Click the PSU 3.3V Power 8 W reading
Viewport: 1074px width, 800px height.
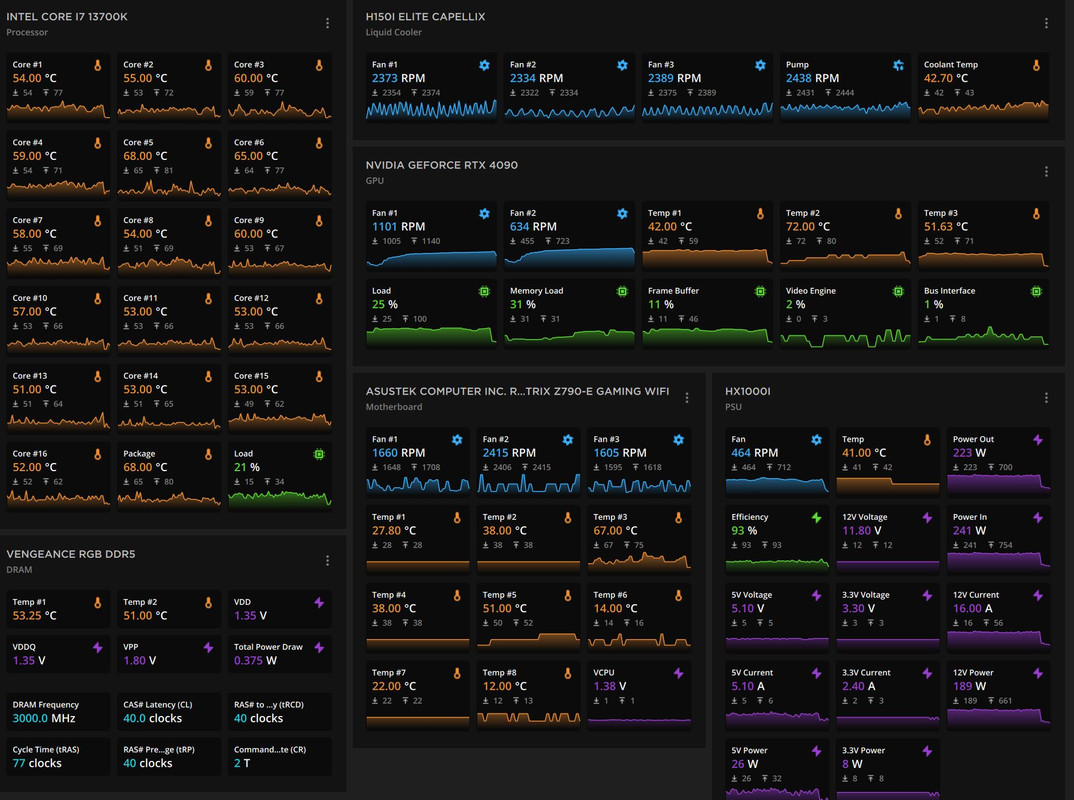click(852, 764)
